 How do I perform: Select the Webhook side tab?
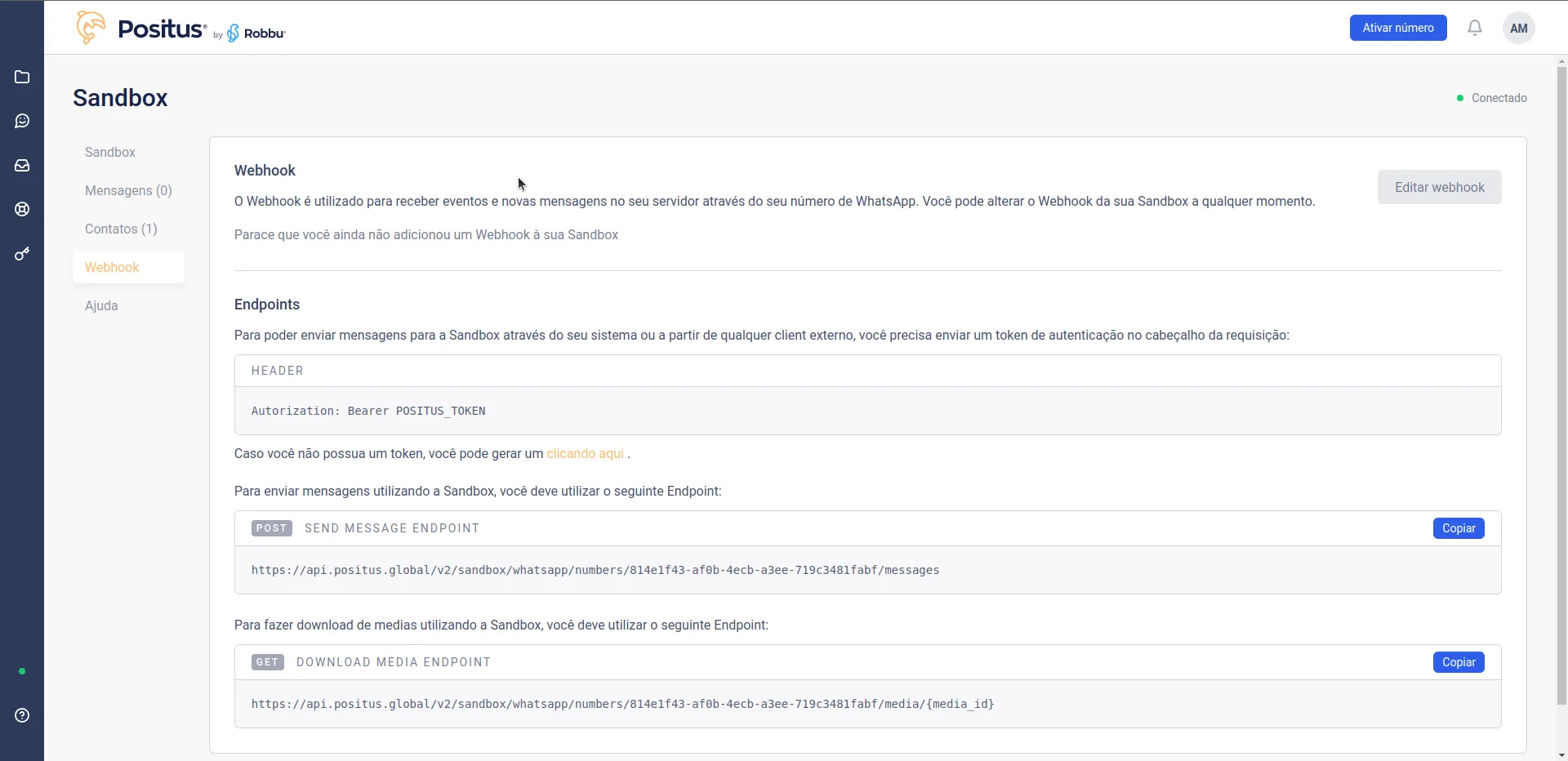pos(128,267)
